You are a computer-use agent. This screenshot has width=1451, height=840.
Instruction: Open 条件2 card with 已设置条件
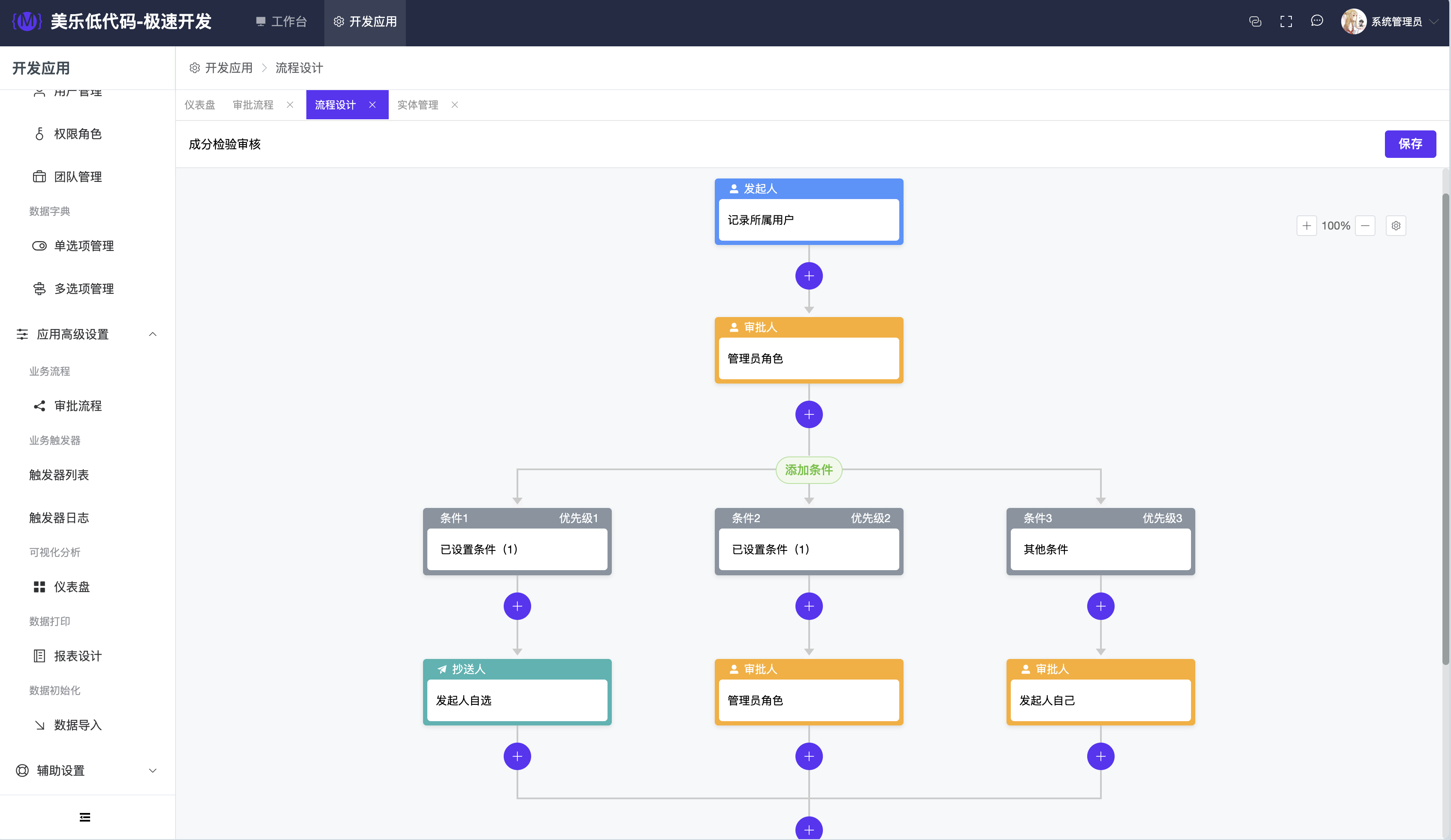pos(808,549)
